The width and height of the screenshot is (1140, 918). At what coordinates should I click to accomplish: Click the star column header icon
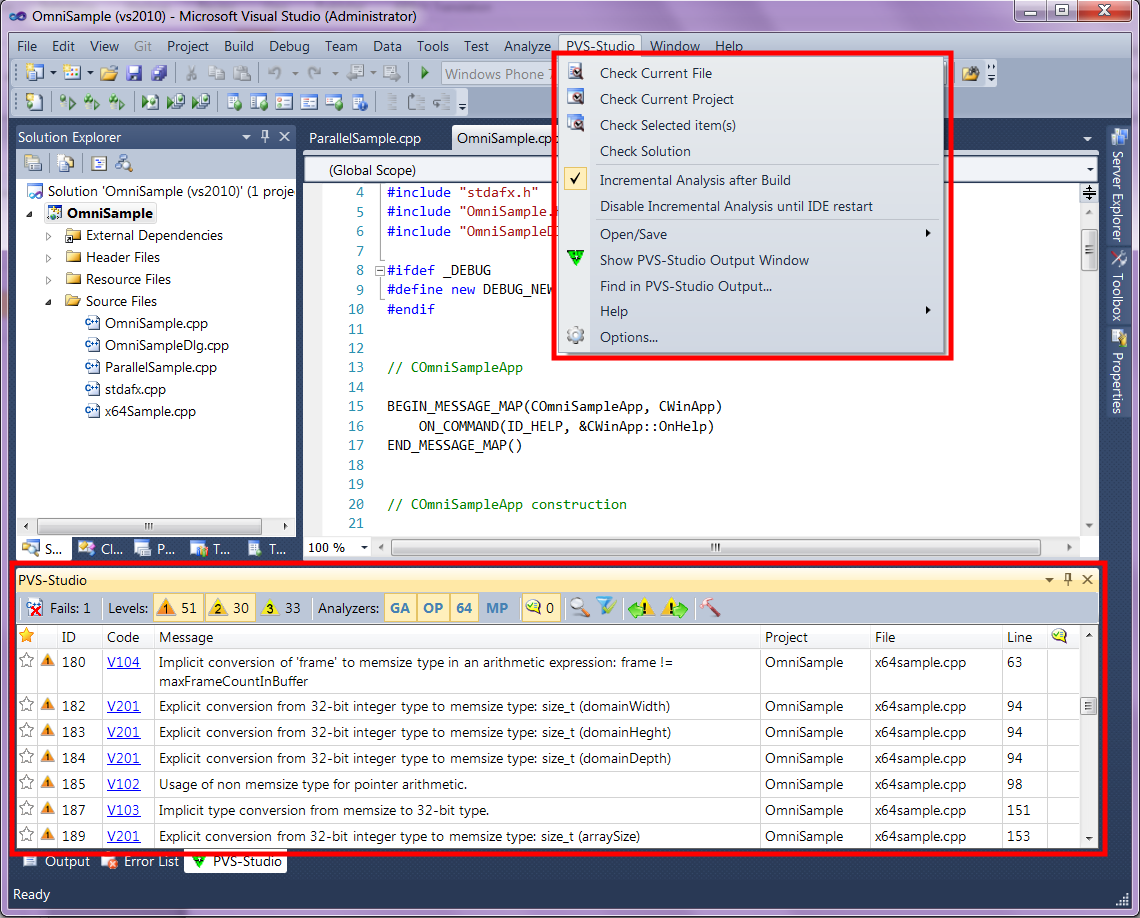pos(27,636)
